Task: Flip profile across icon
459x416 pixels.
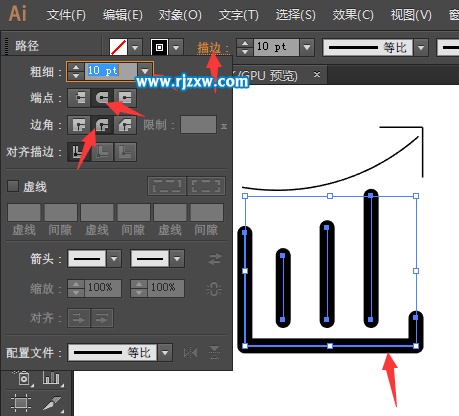Action: pos(214,353)
